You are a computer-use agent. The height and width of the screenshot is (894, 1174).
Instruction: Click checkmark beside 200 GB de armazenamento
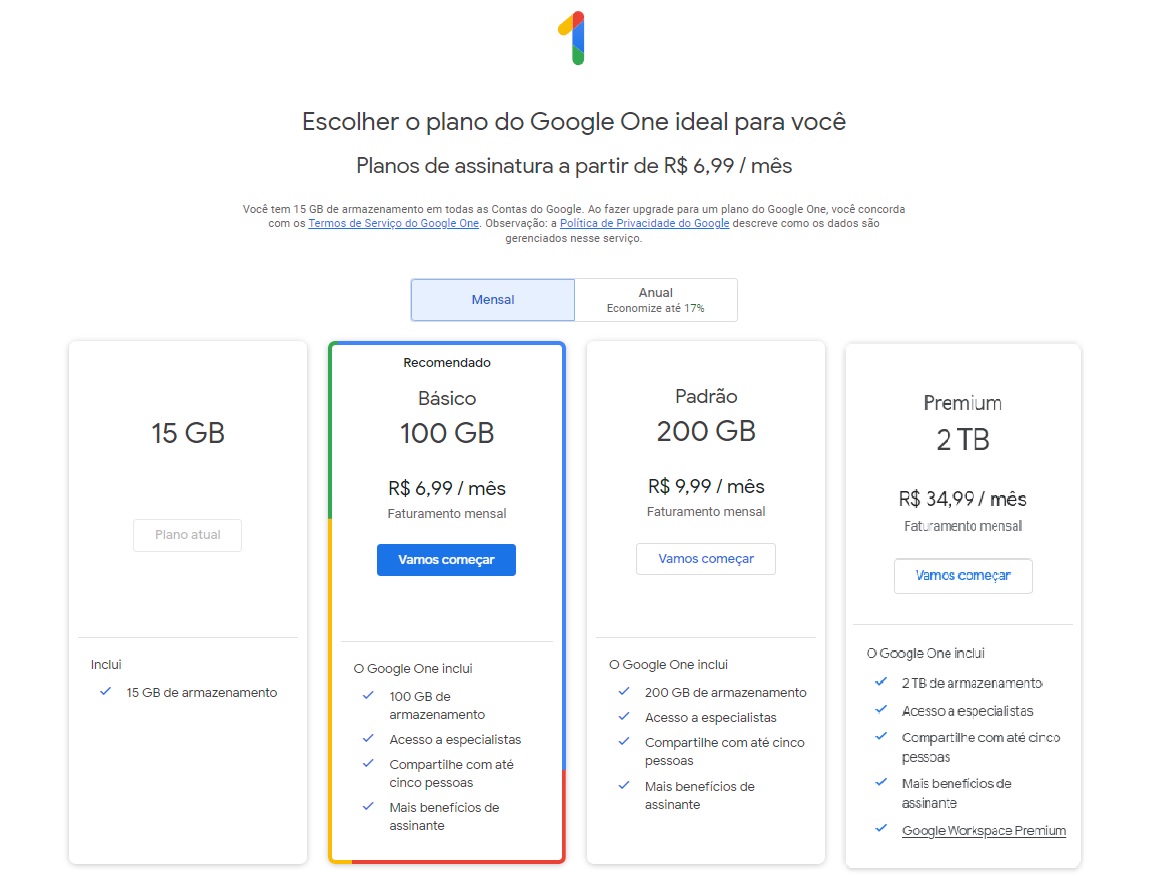(624, 691)
